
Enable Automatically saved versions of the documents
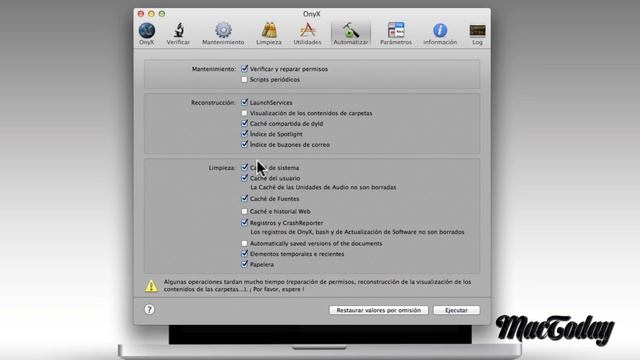pos(244,243)
